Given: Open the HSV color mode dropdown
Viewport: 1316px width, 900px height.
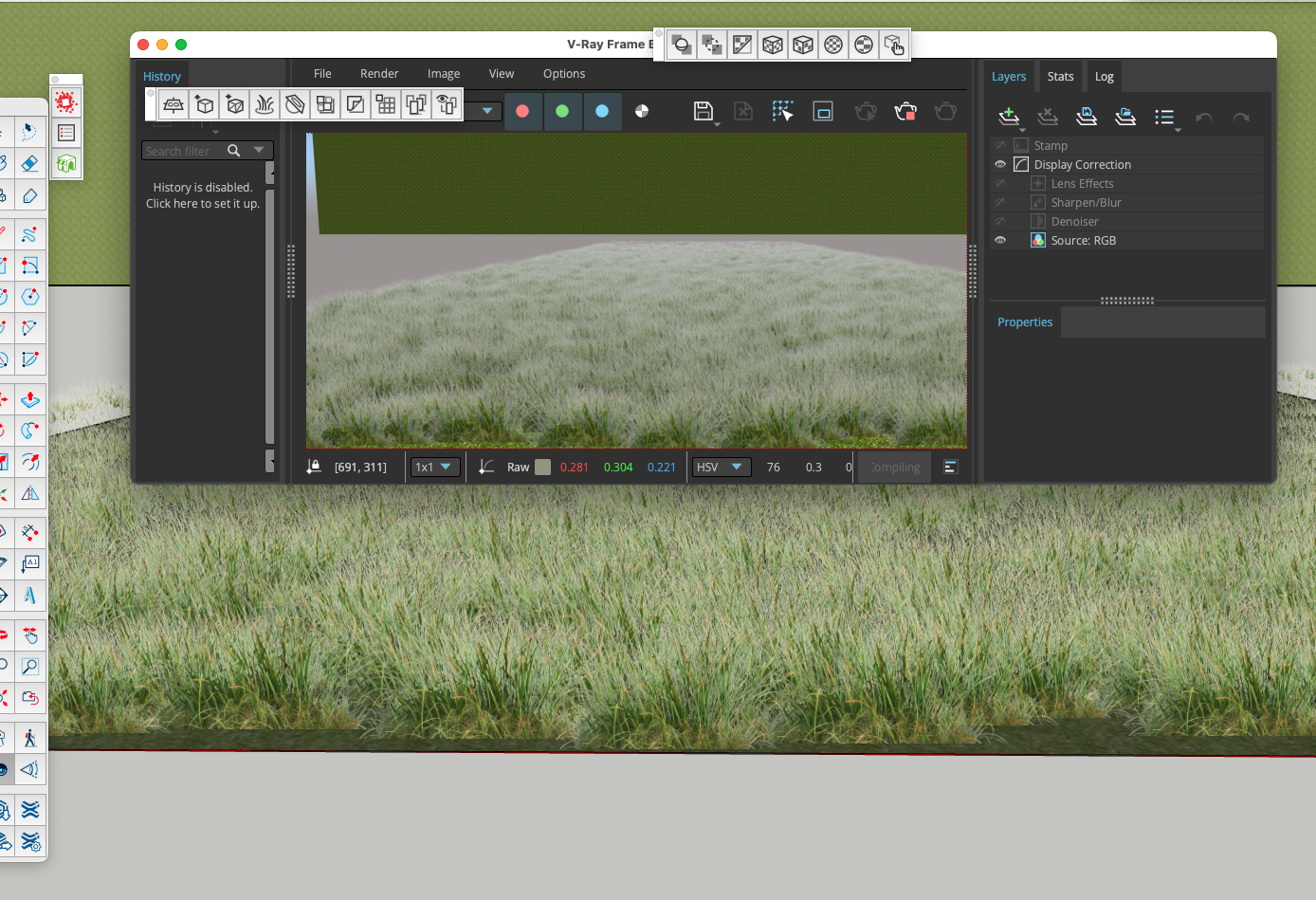Looking at the screenshot, I should point(722,467).
